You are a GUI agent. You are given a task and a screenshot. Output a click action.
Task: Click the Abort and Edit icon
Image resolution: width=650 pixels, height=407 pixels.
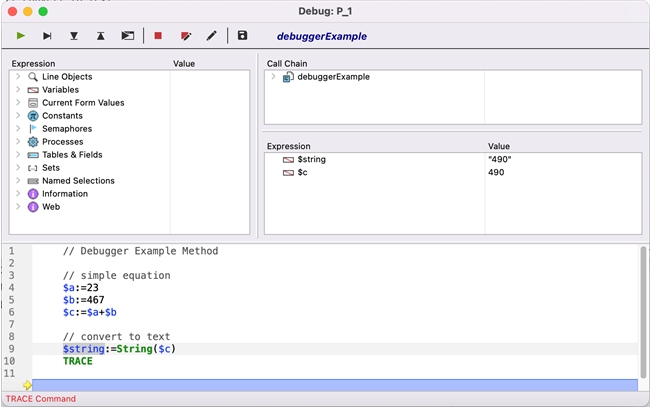185,36
